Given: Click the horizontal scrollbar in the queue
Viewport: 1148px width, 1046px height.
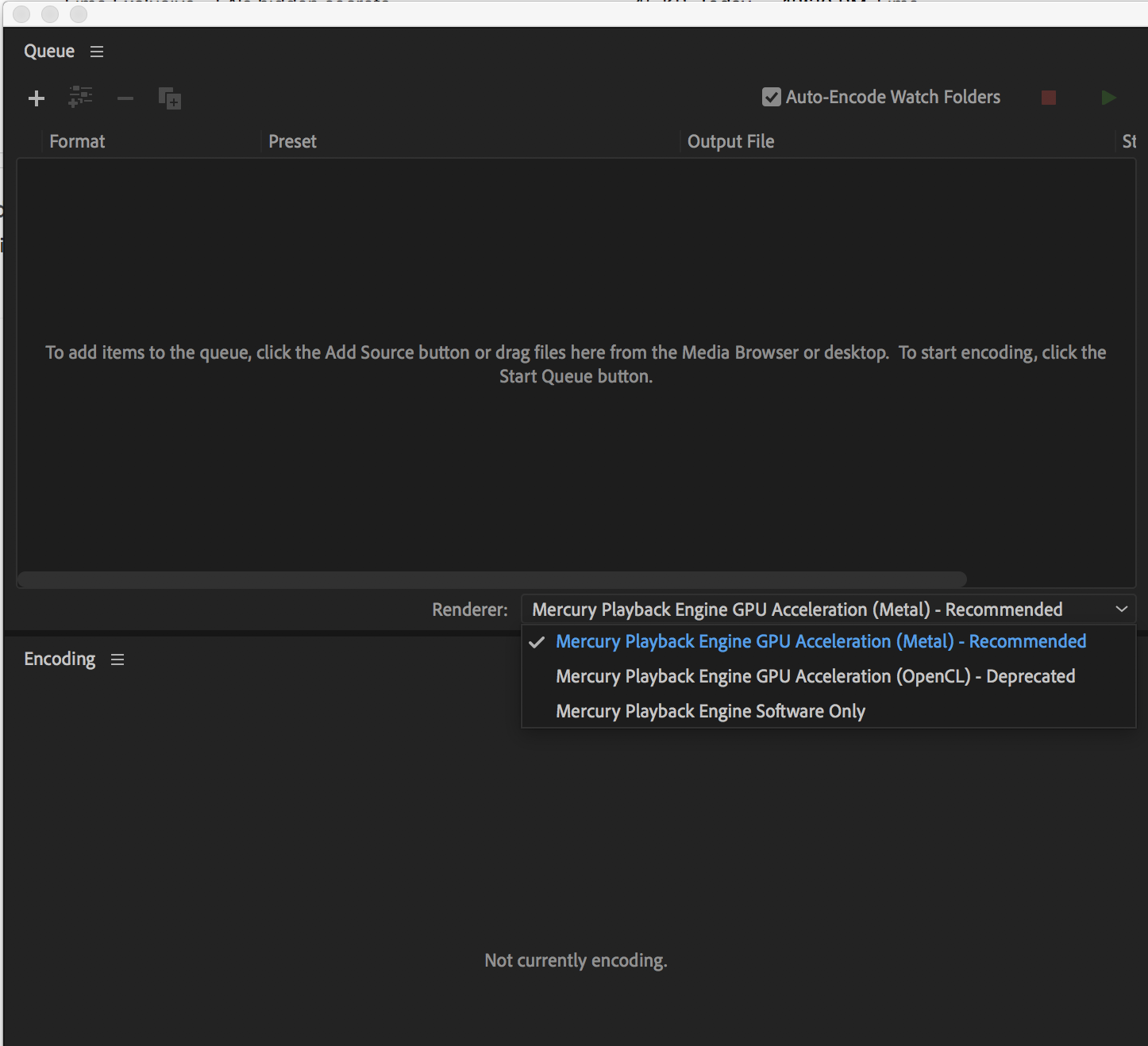Looking at the screenshot, I should (x=491, y=579).
